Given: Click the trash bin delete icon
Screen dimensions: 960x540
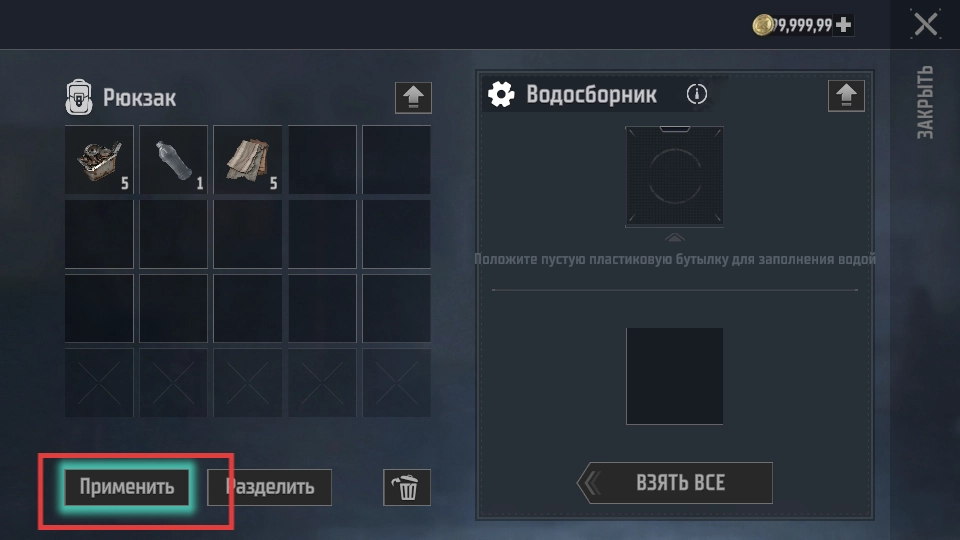Looking at the screenshot, I should [x=407, y=487].
